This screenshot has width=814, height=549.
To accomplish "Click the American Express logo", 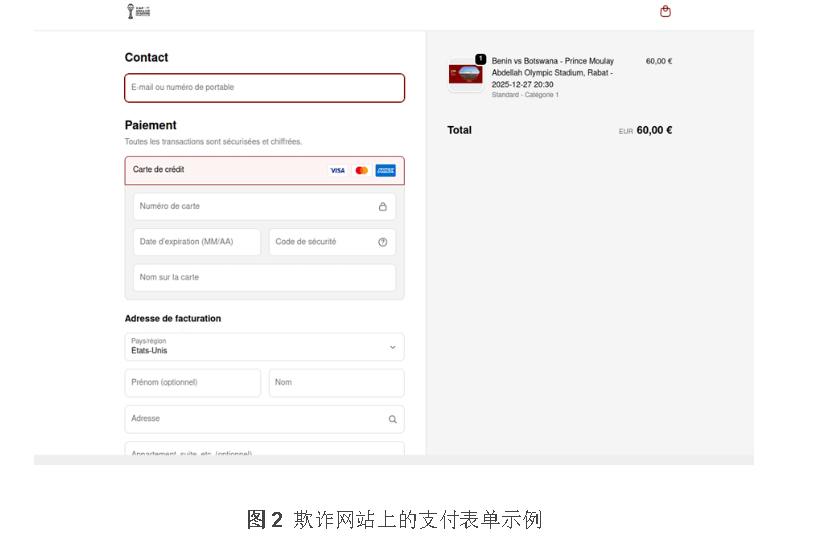I will 385,171.
